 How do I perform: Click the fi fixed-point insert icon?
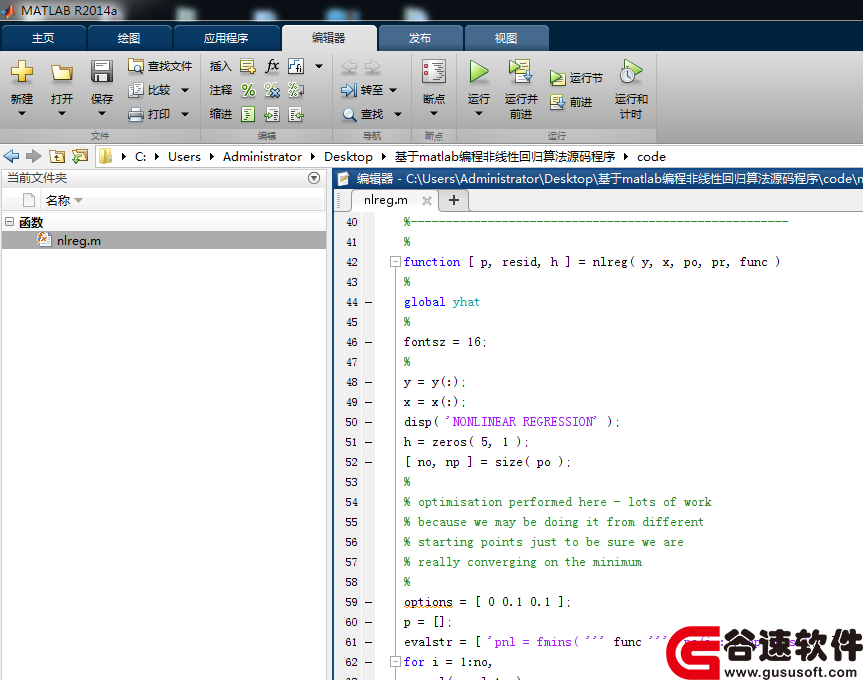pos(296,67)
